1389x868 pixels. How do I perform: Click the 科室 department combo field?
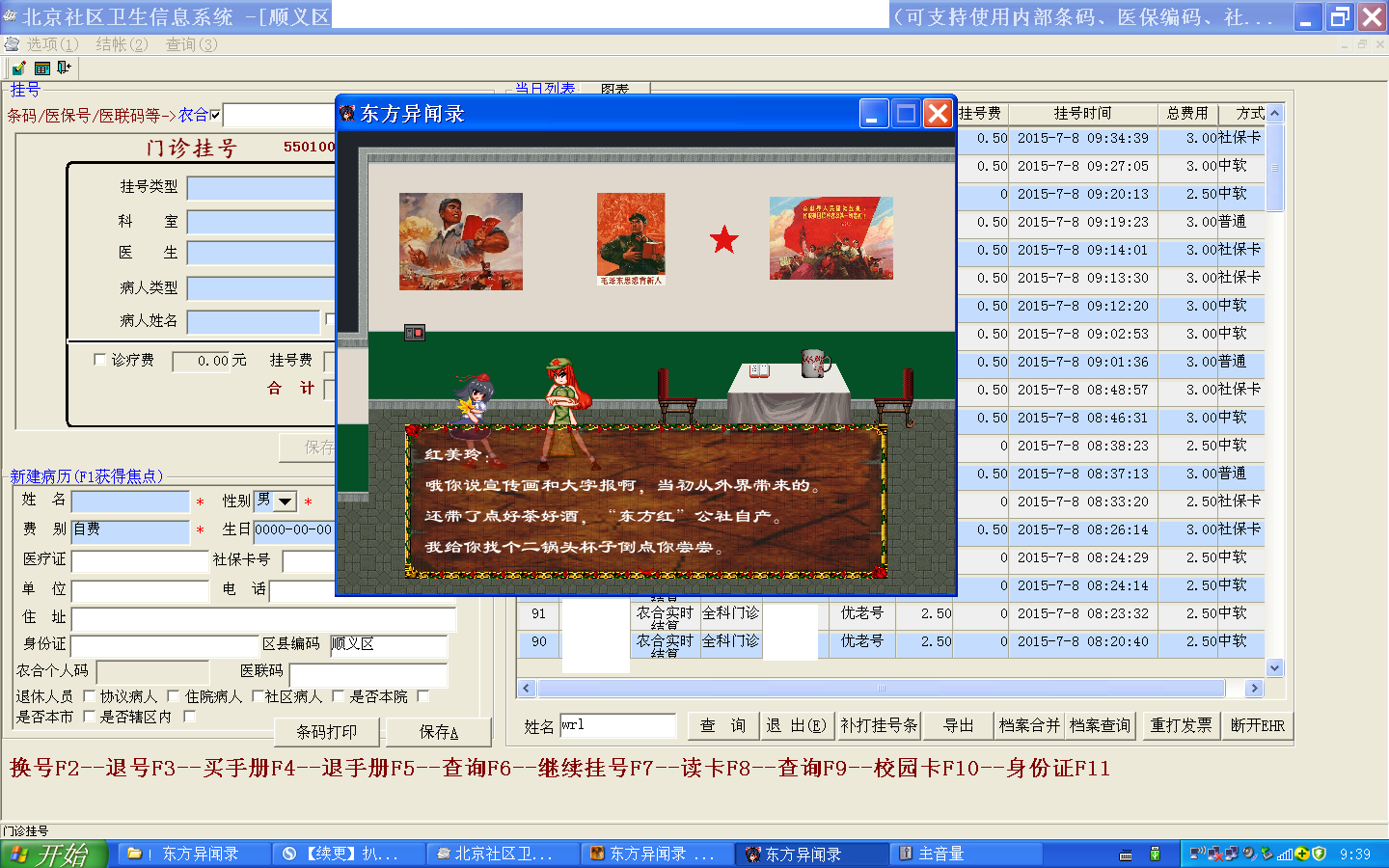tap(260, 222)
